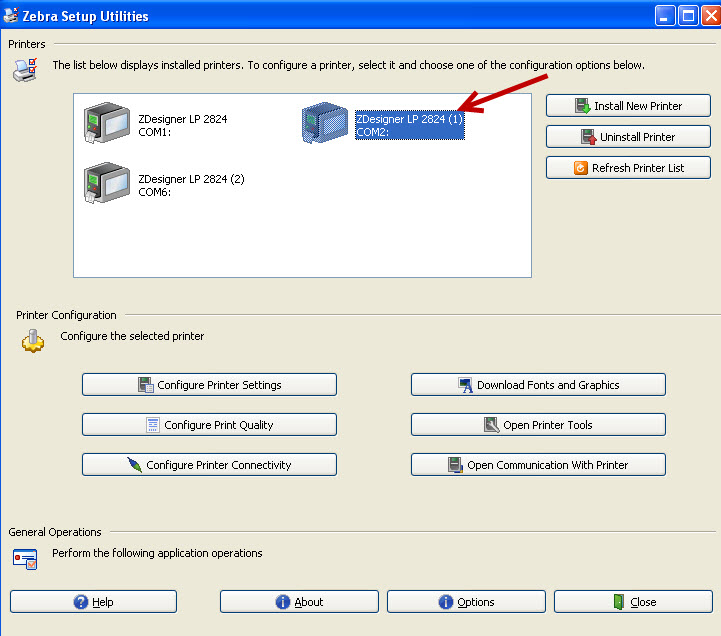Open Communication With Printer
The image size is (721, 636).
pos(538,465)
